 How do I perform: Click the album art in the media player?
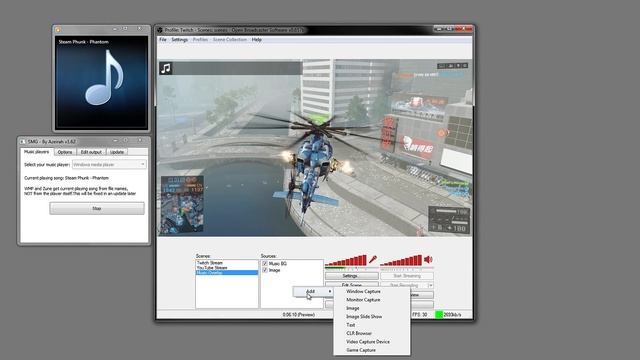pos(102,82)
